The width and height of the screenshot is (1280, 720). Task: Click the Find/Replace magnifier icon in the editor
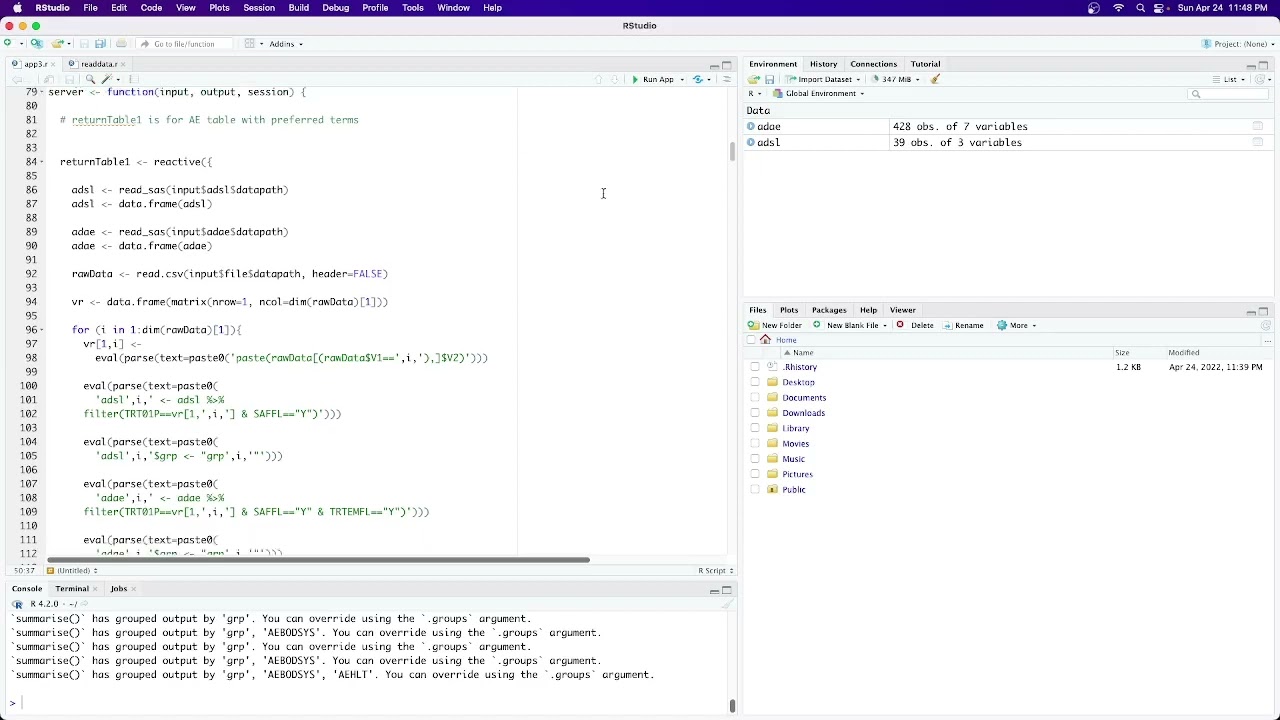click(x=90, y=79)
